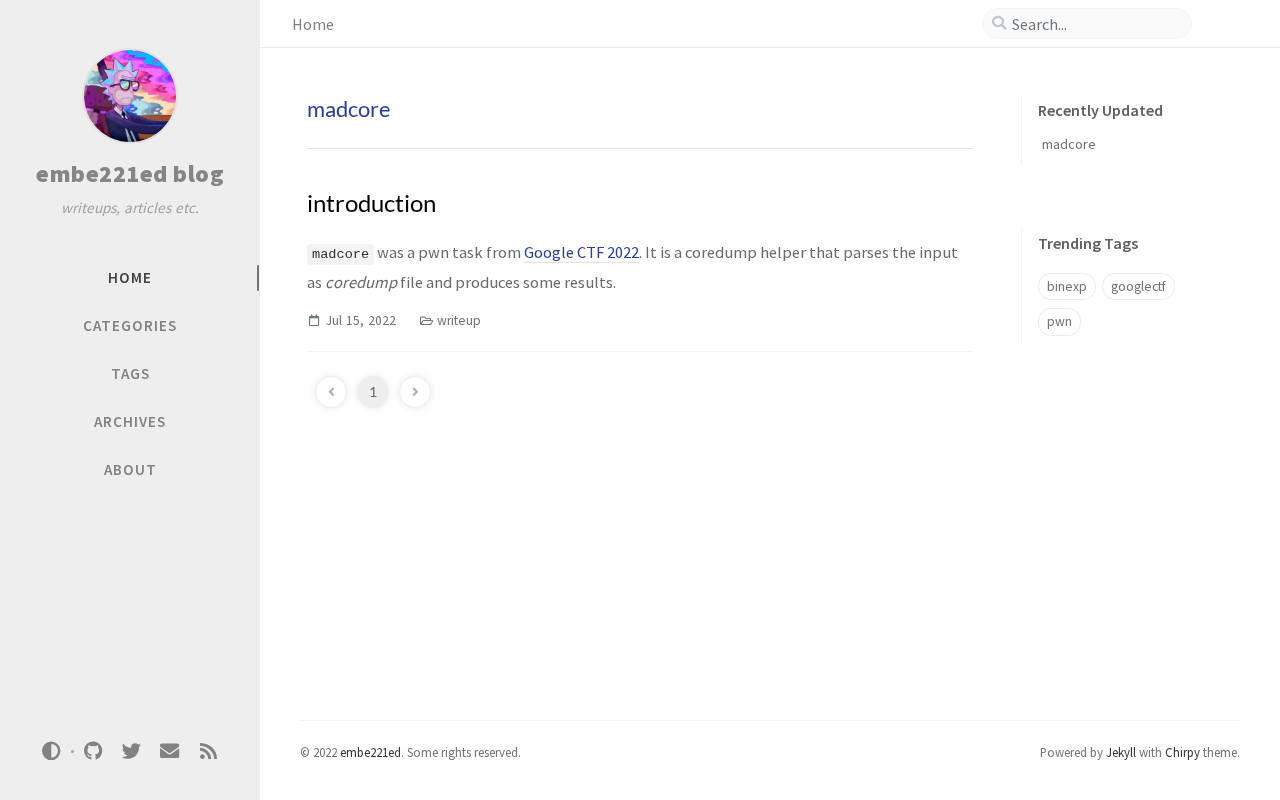The width and height of the screenshot is (1280, 800).
Task: Click the email envelope icon
Action: pyautogui.click(x=169, y=751)
